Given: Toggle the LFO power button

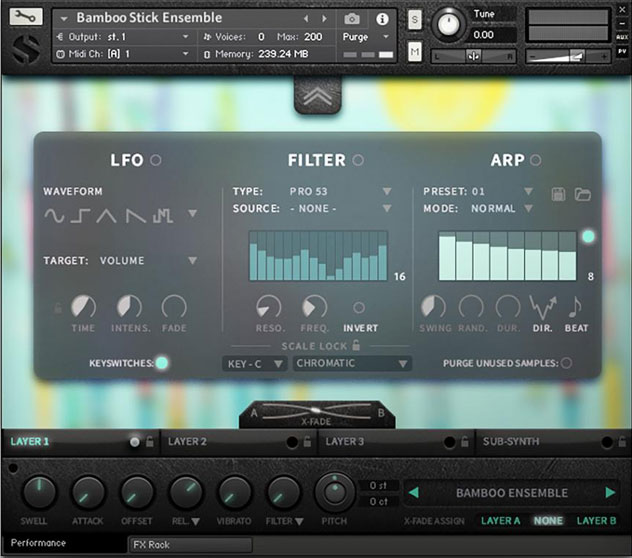Looking at the screenshot, I should 156,160.
